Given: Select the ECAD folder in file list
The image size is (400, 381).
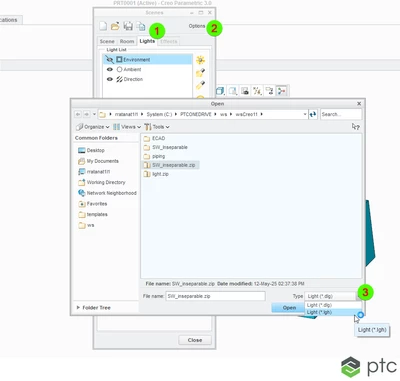Looking at the screenshot, I should (x=154, y=138).
